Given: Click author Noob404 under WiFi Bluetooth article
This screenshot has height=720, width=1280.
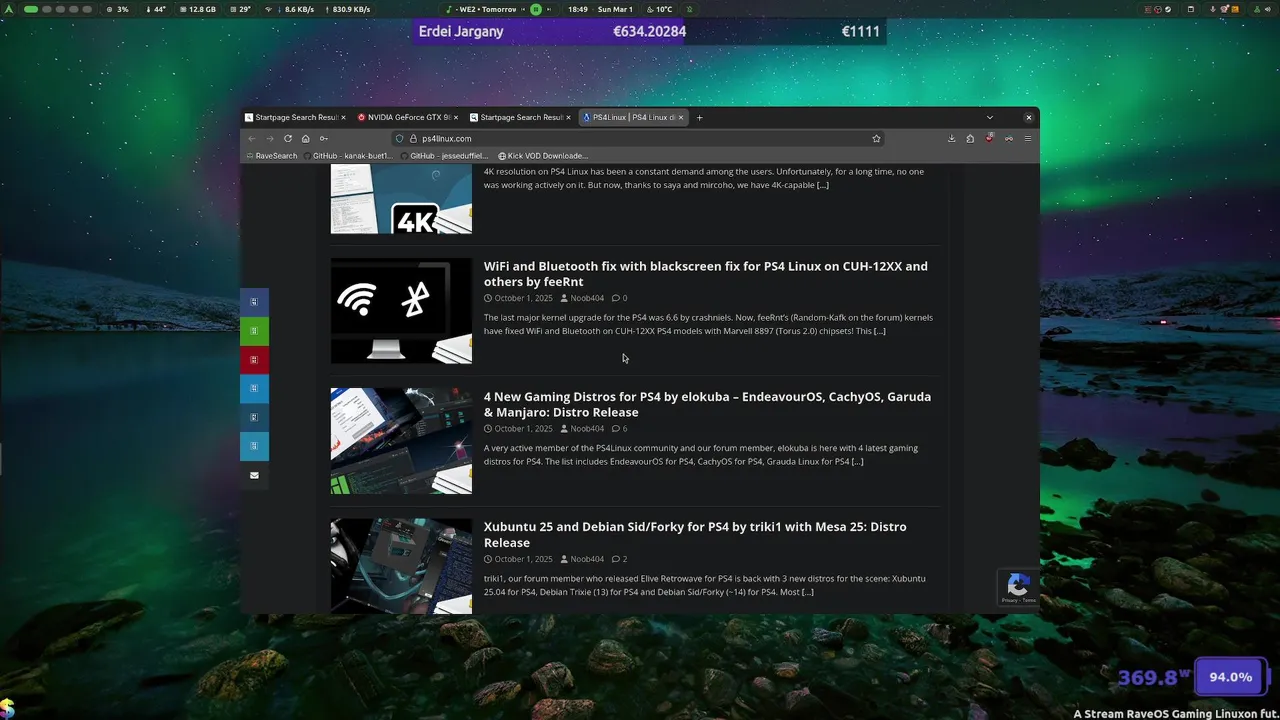Looking at the screenshot, I should coord(587,298).
